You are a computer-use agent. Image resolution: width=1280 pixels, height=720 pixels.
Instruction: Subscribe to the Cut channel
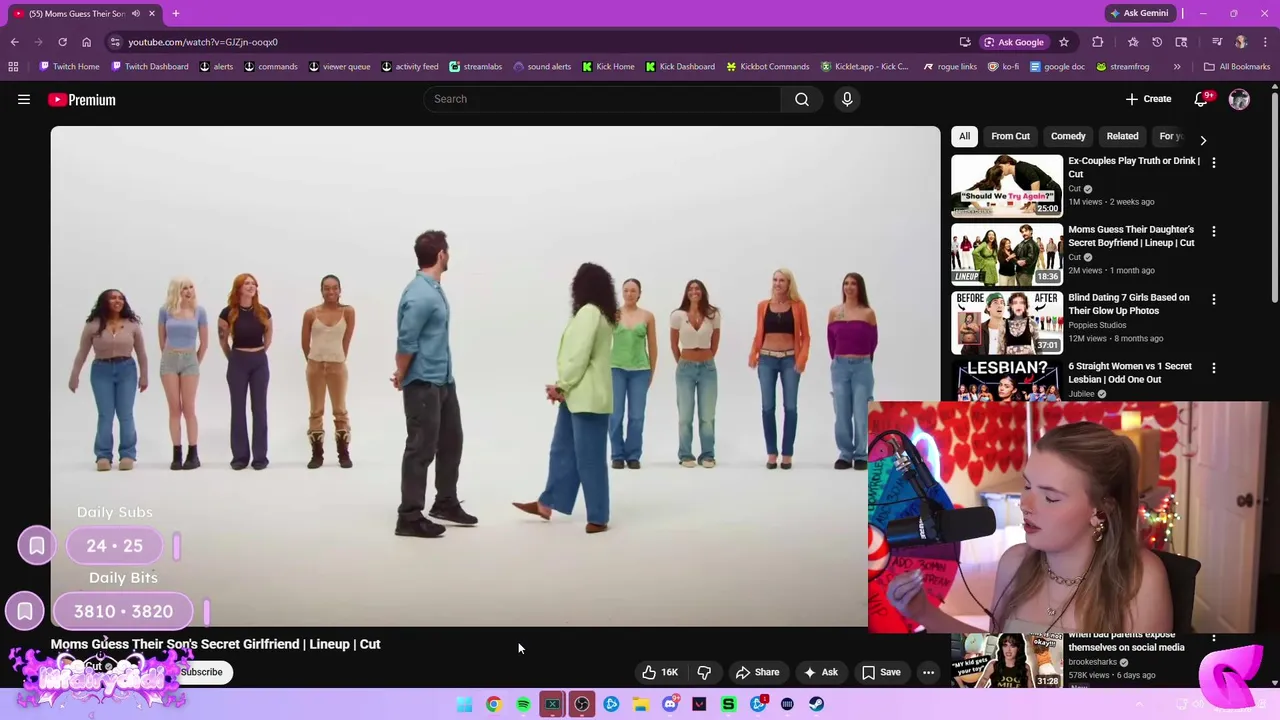tap(201, 672)
